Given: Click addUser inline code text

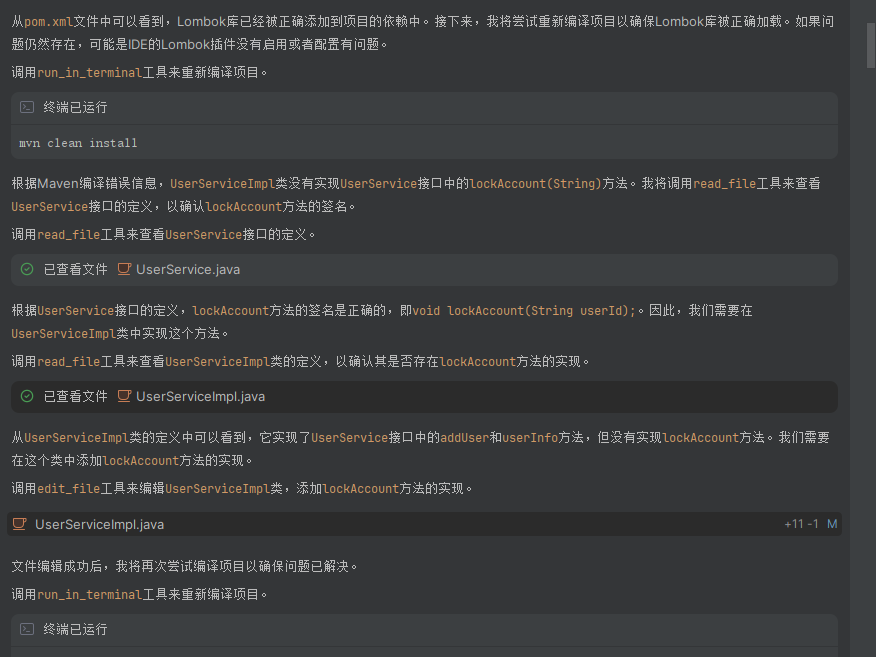Looking at the screenshot, I should click(x=464, y=437).
